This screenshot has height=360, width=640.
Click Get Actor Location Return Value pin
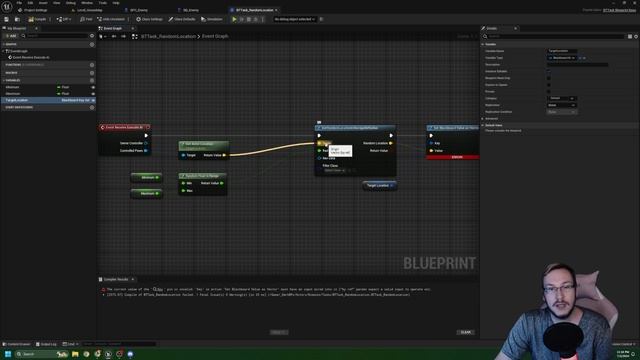coord(224,155)
